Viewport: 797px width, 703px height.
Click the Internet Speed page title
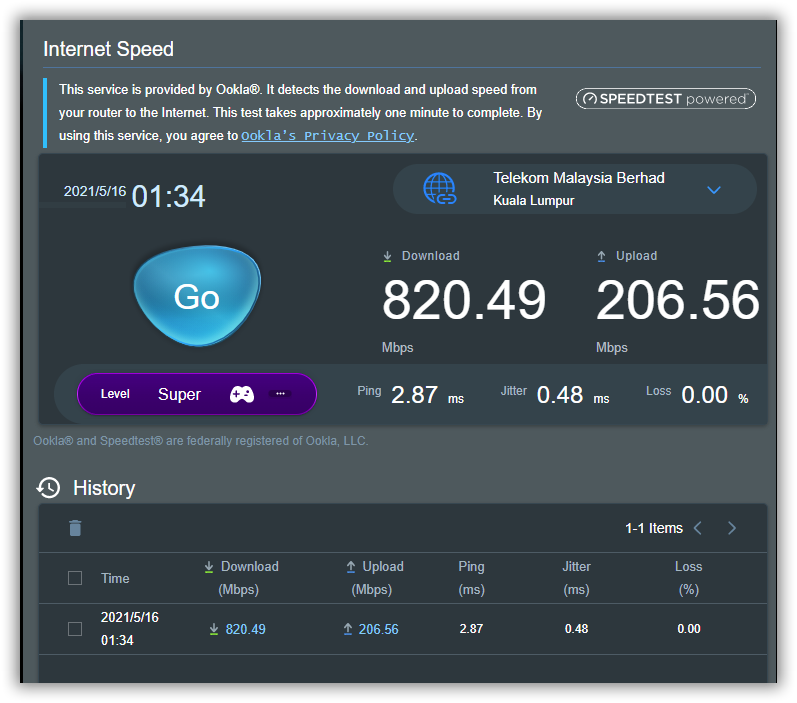coord(108,49)
